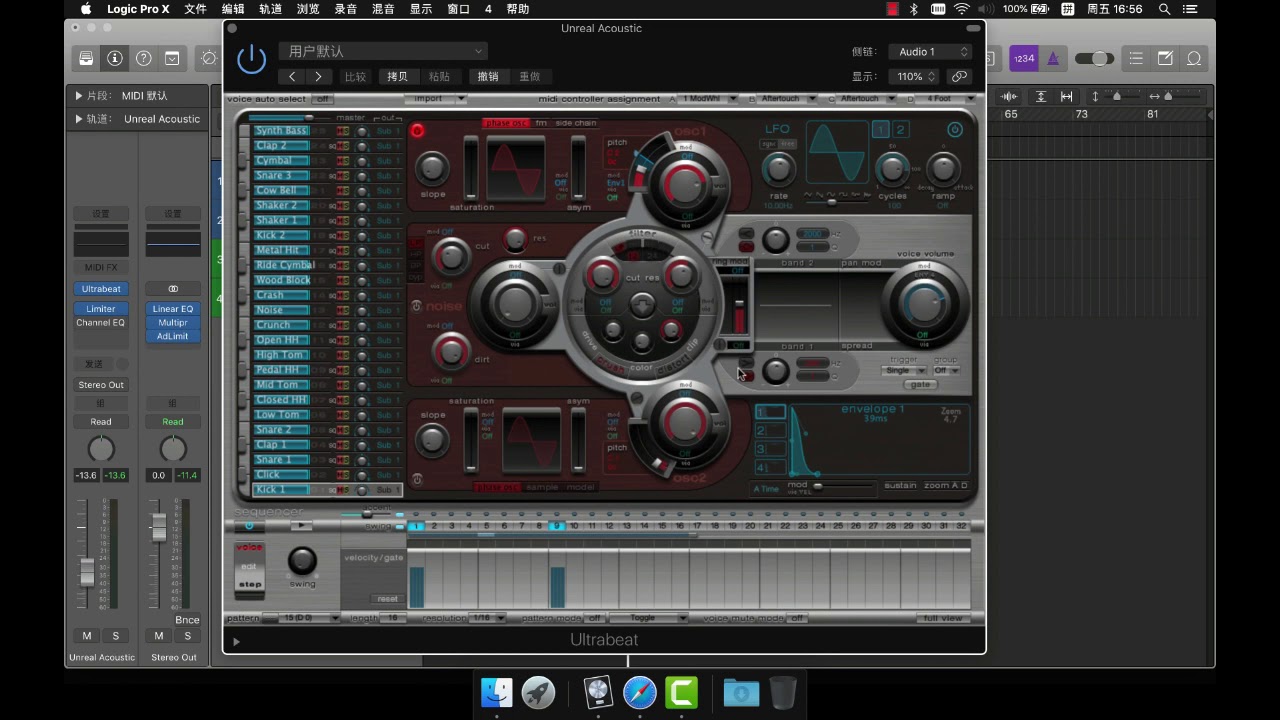
Task: Open the Trash in the Dock
Action: pos(783,692)
